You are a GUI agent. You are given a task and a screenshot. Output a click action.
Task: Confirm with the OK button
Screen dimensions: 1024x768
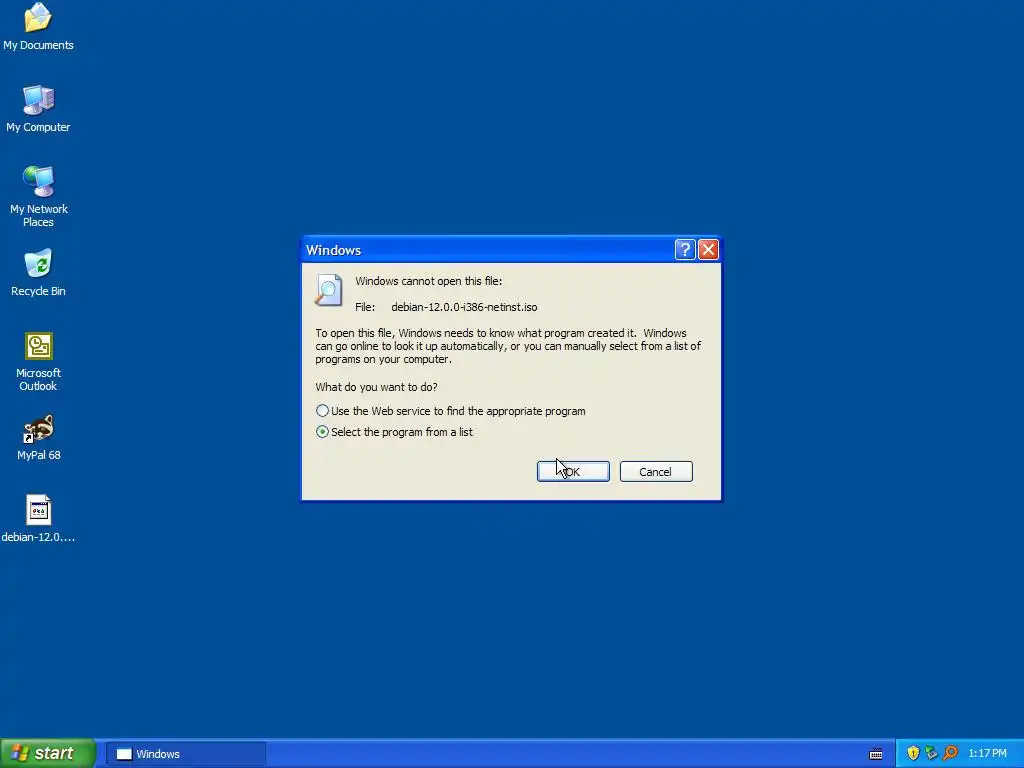pos(573,472)
